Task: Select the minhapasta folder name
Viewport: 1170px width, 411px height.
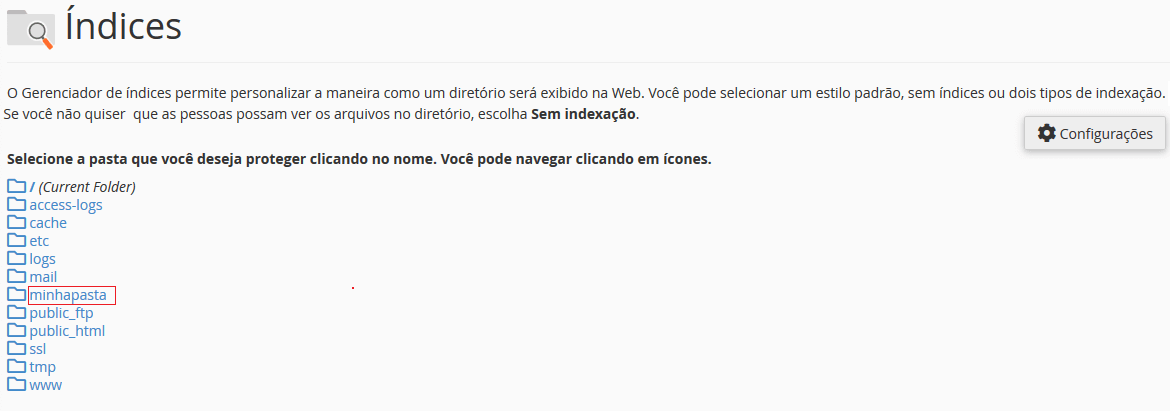Action: [x=68, y=295]
